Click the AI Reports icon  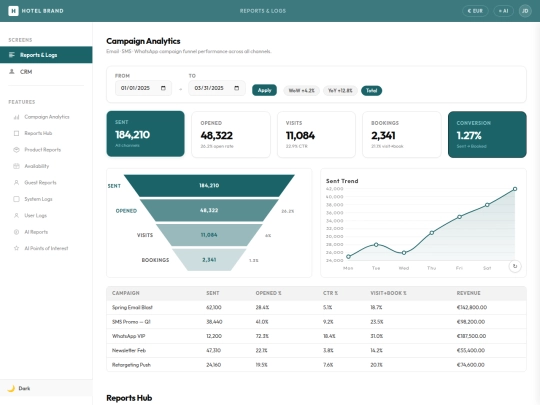tap(16, 232)
